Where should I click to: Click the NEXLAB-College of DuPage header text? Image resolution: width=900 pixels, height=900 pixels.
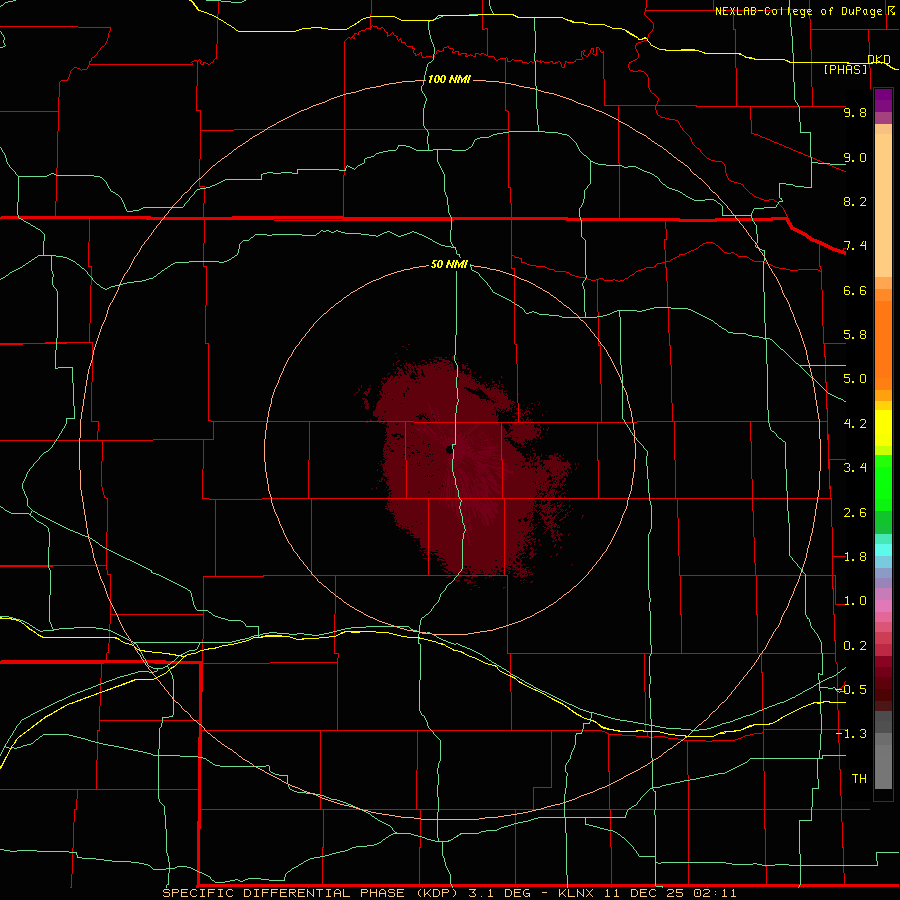pyautogui.click(x=798, y=11)
